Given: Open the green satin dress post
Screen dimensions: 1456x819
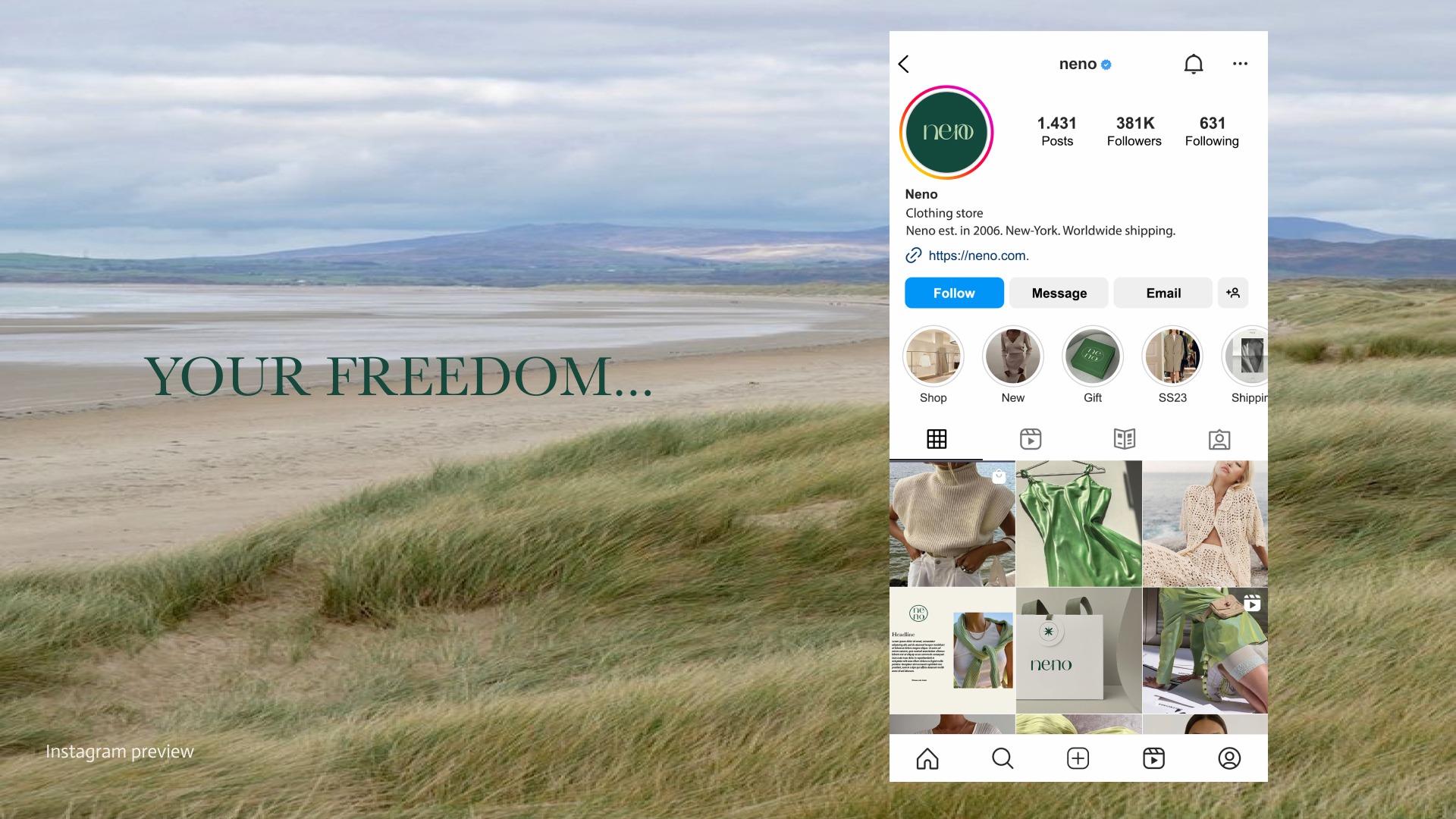Looking at the screenshot, I should tap(1078, 523).
